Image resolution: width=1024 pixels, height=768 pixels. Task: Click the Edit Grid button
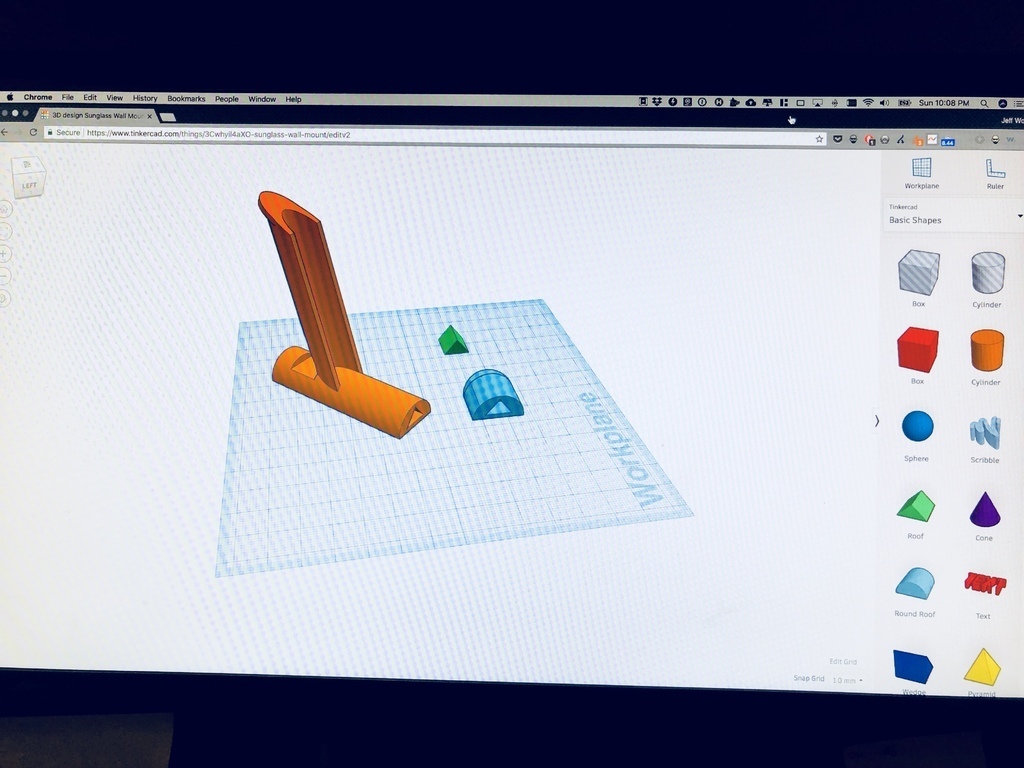(x=843, y=662)
